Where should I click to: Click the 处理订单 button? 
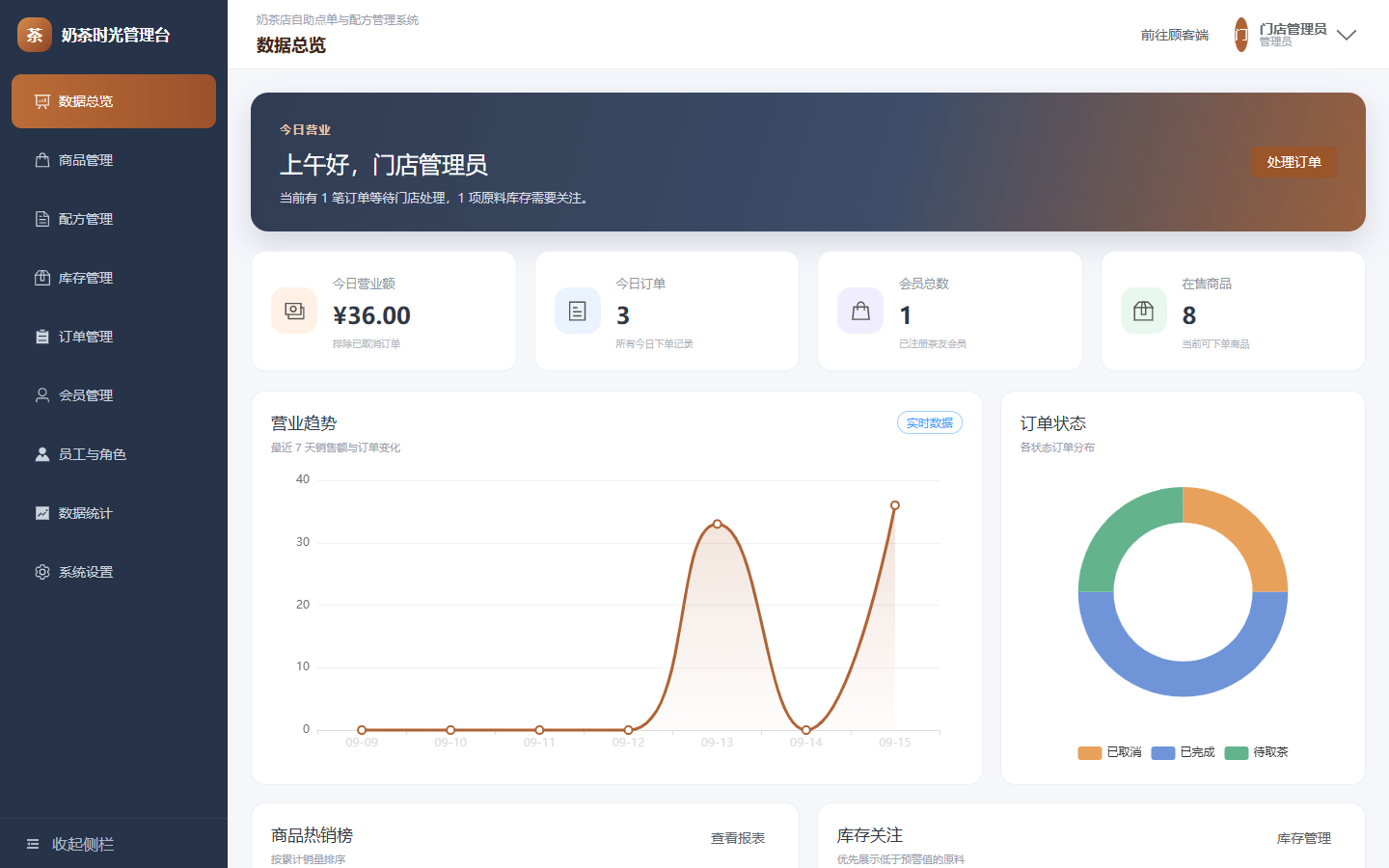(1294, 162)
